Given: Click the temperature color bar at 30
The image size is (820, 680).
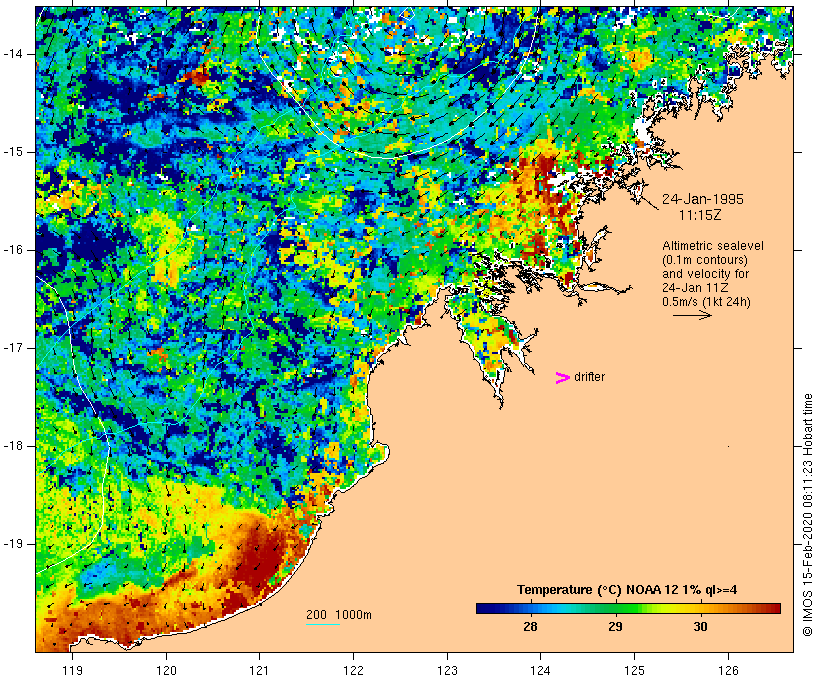Looking at the screenshot, I should (x=700, y=608).
